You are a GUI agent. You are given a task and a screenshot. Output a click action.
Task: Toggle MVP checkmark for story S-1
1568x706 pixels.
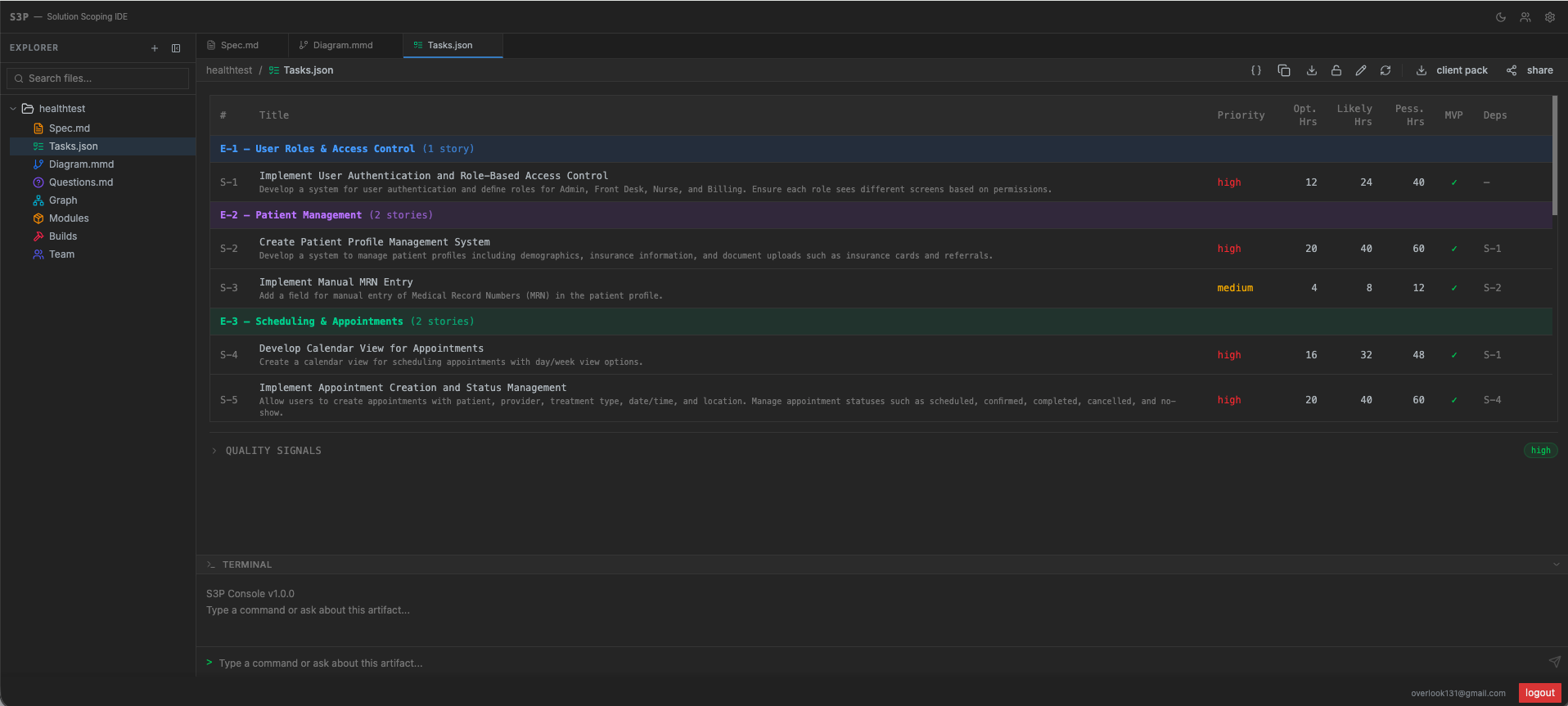[1454, 182]
